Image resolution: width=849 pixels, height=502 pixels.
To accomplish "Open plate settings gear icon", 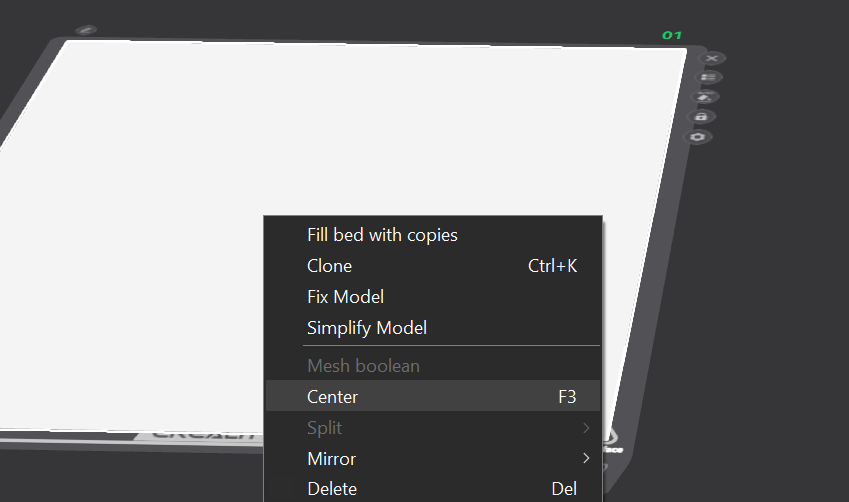I will click(x=698, y=137).
